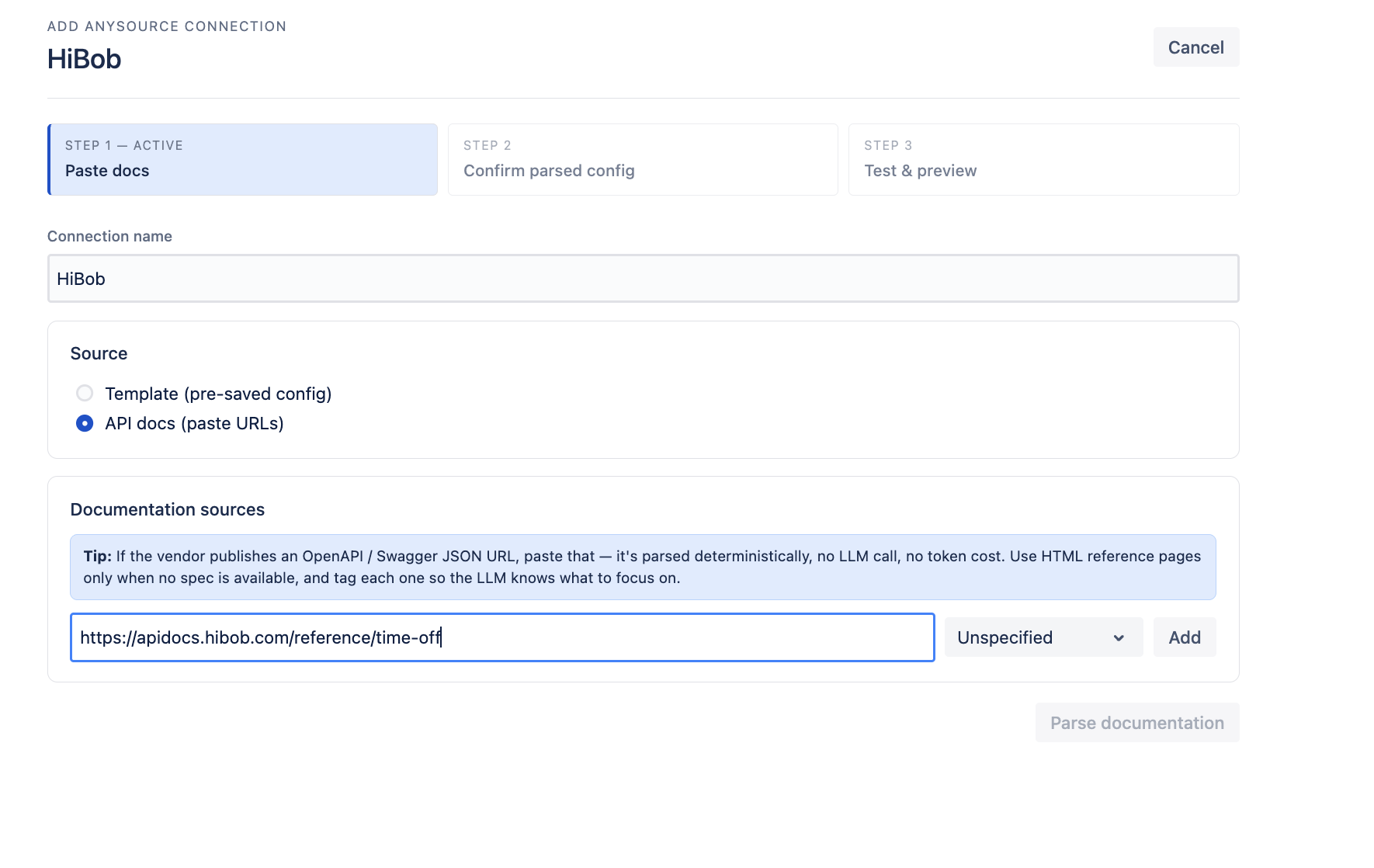Click the documentation URL input field

pos(502,637)
